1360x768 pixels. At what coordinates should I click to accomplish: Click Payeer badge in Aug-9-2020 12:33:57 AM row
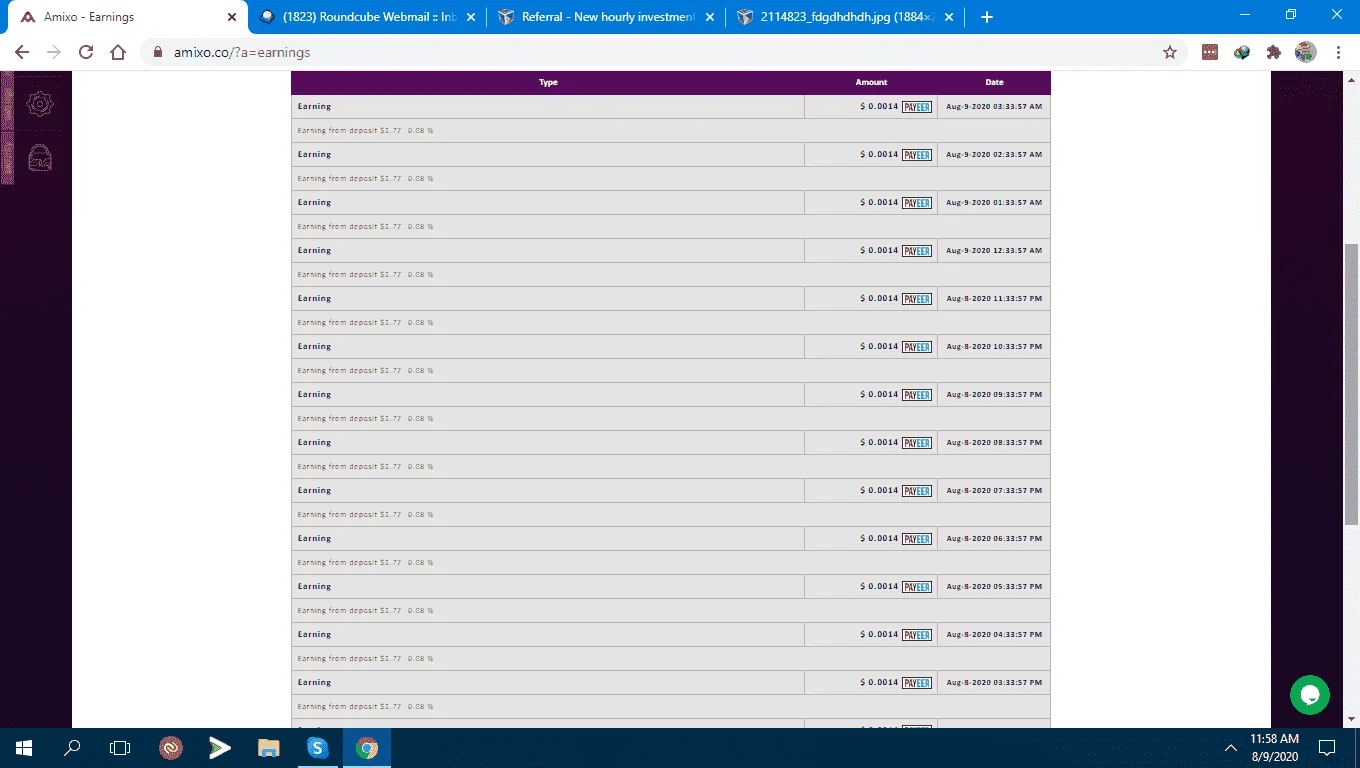(x=917, y=251)
